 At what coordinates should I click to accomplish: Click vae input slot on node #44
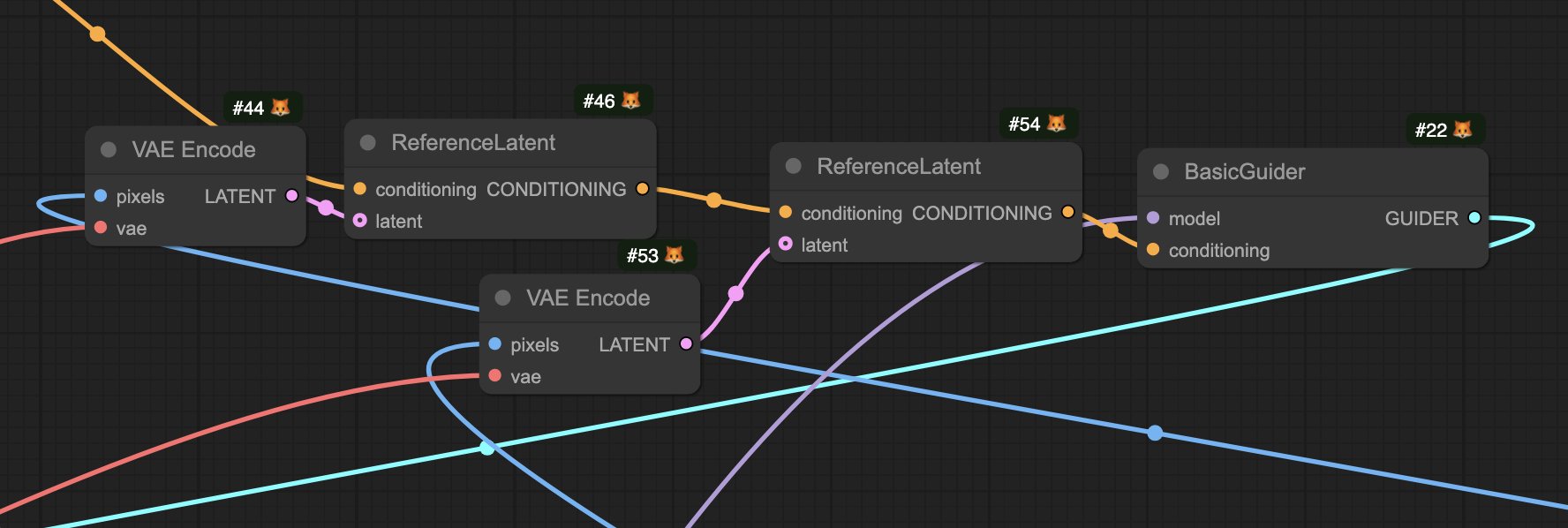tap(101, 228)
